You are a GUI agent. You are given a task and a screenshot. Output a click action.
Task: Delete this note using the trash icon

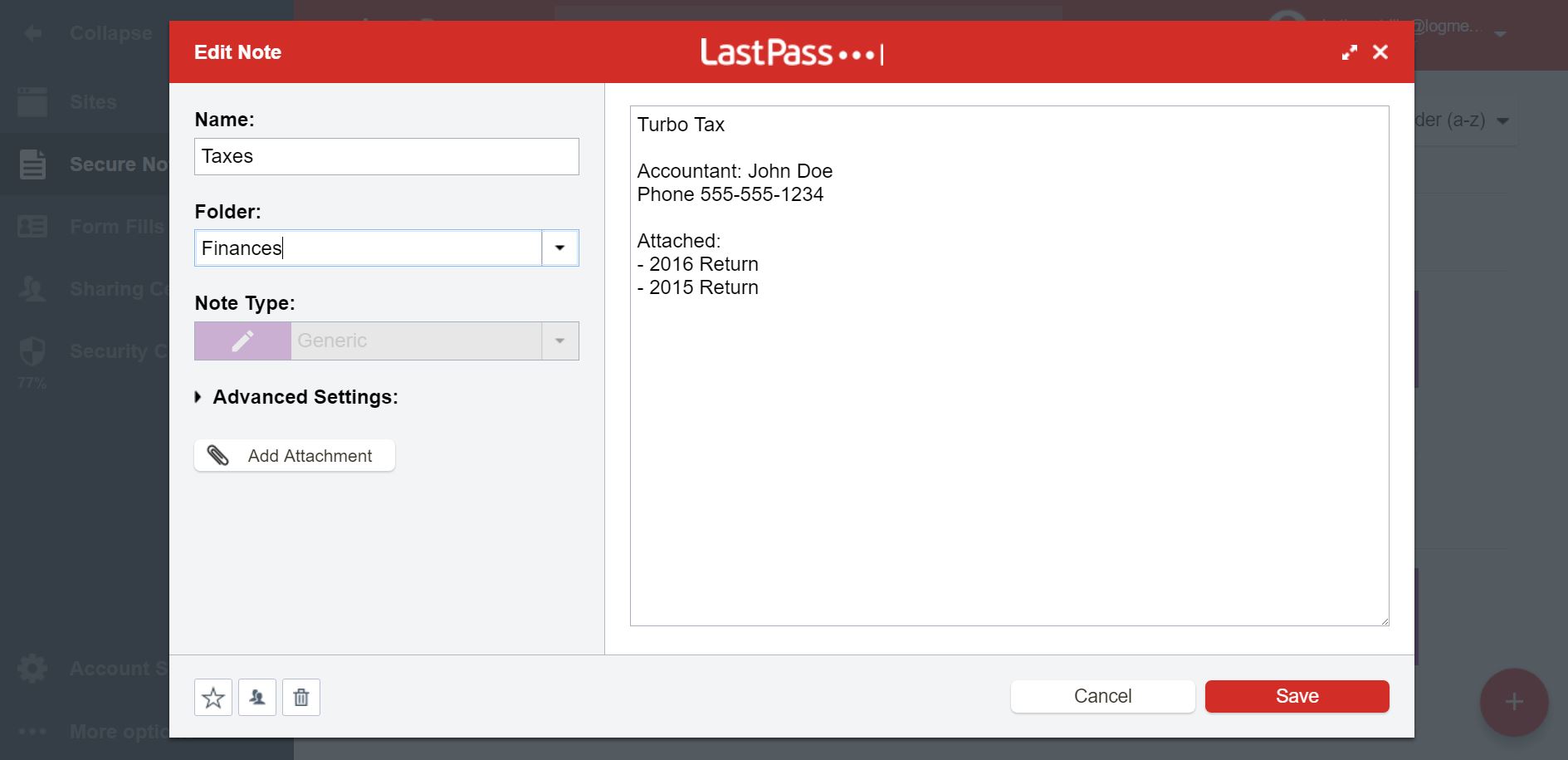(x=300, y=697)
